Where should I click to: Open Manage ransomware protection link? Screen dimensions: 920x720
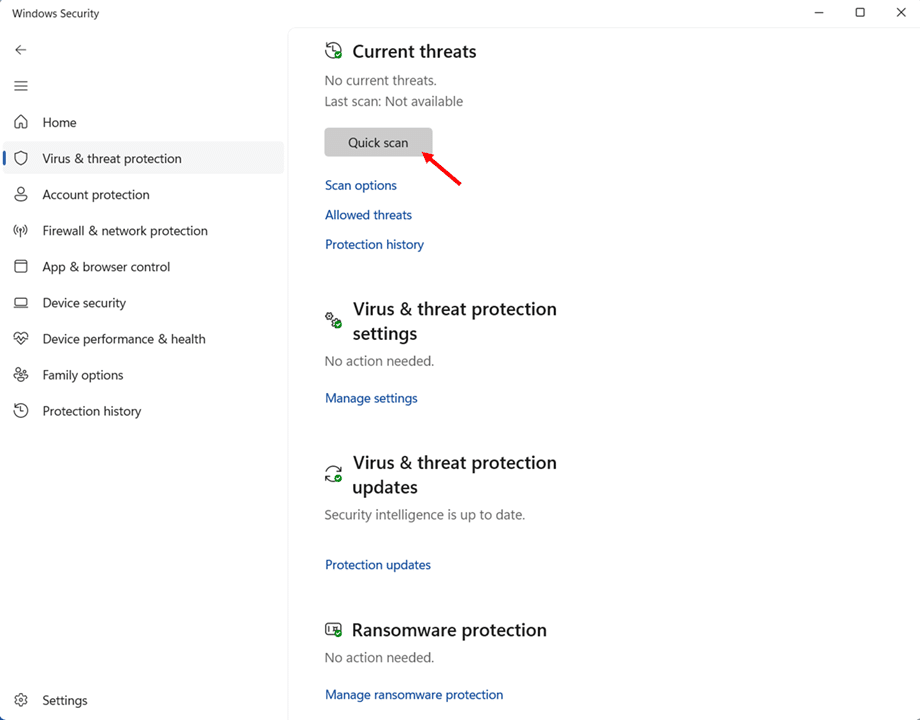pos(414,695)
